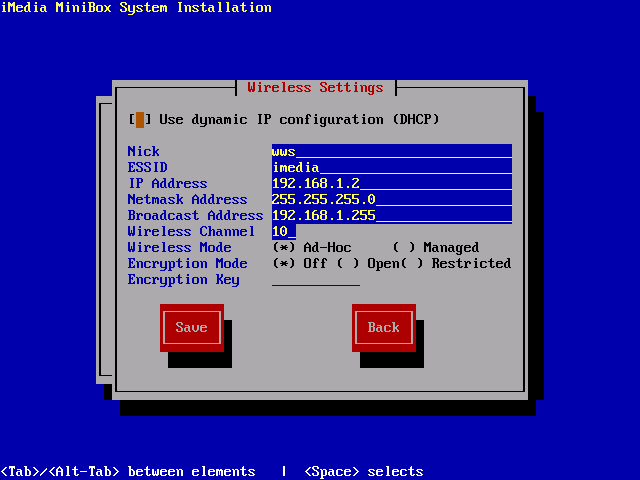Screen dimensions: 640x480
Task: Click the Wireless Settings dialog title
Action: pyautogui.click(x=315, y=88)
